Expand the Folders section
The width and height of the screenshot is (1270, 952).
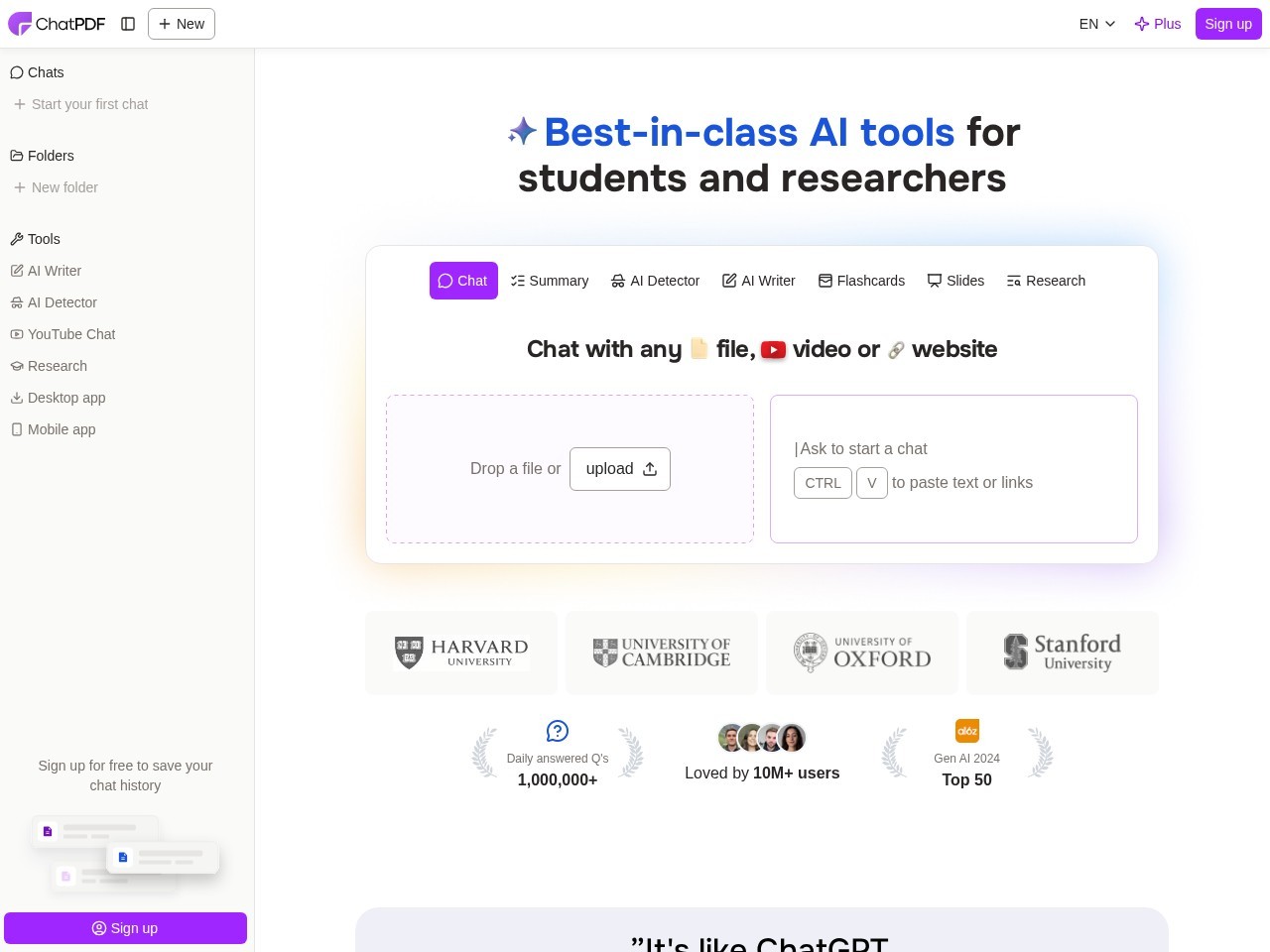pos(51,156)
